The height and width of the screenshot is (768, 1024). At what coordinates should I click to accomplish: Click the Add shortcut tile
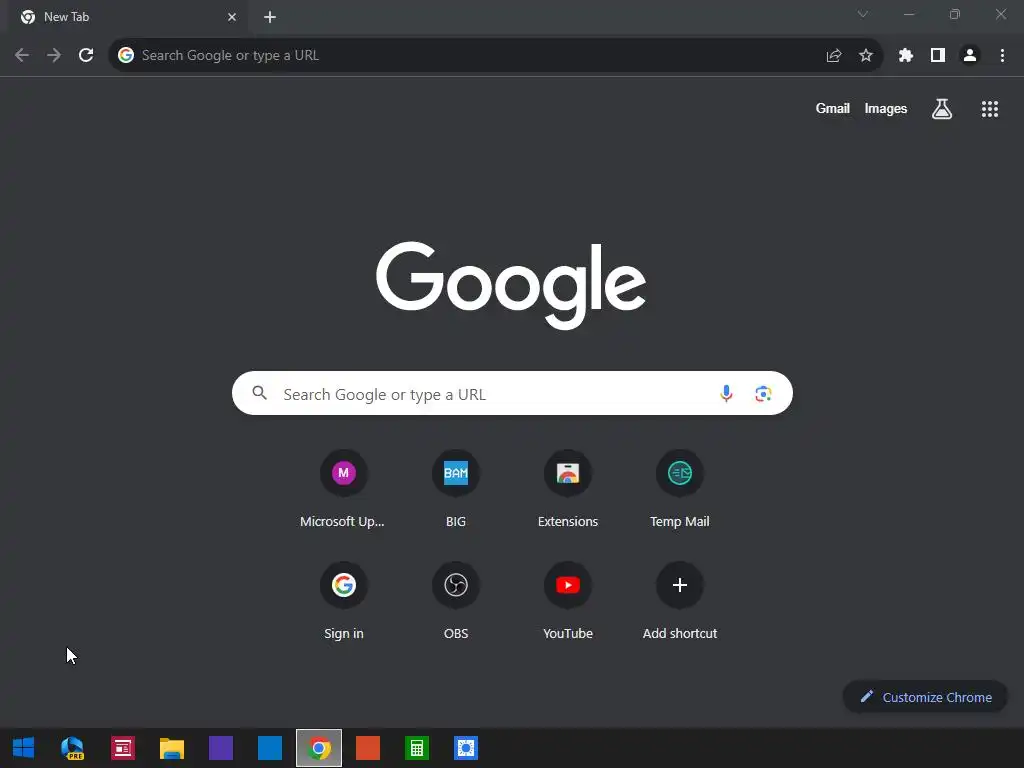coord(680,601)
